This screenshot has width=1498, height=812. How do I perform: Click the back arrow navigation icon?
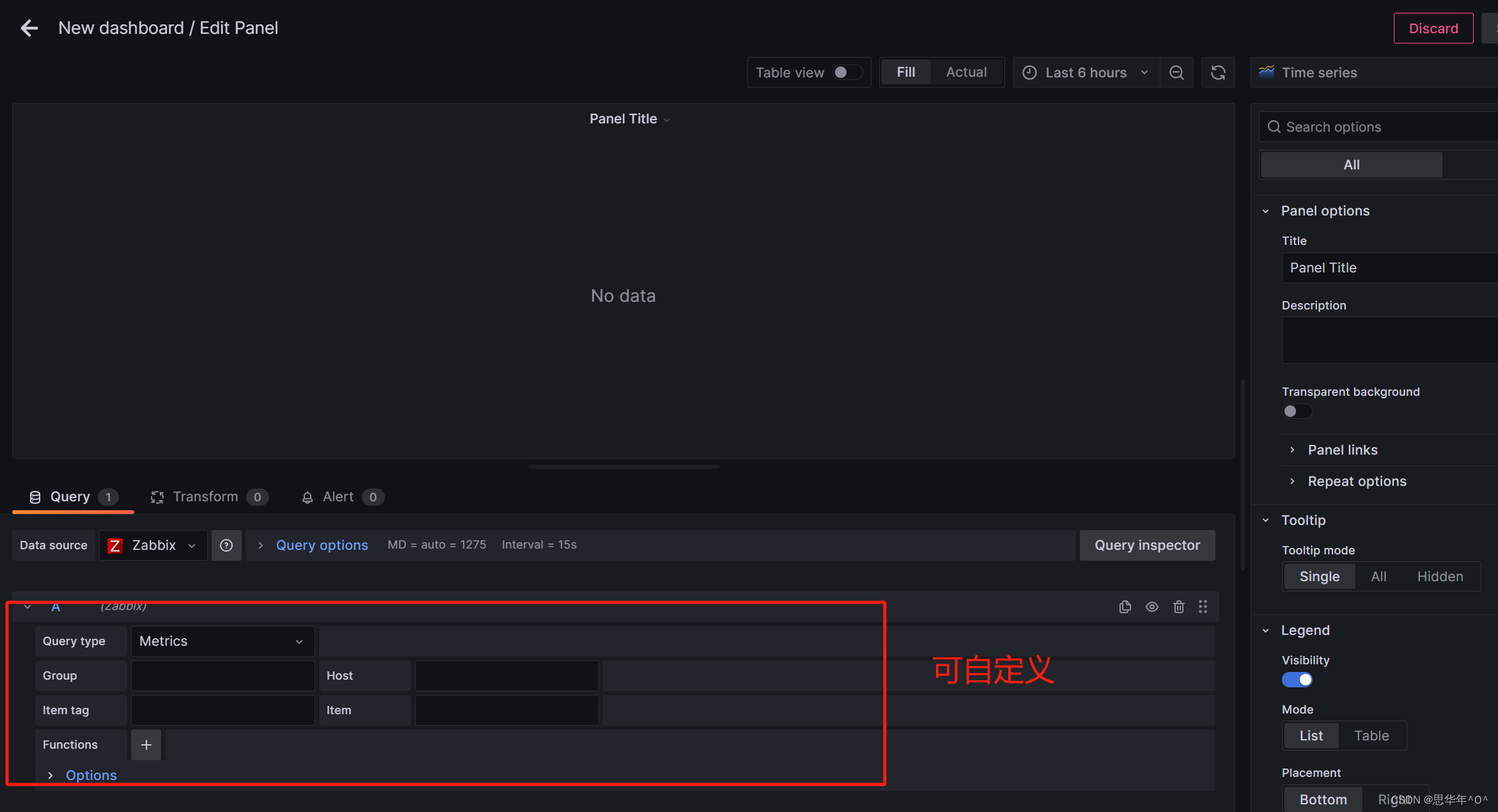coord(29,27)
